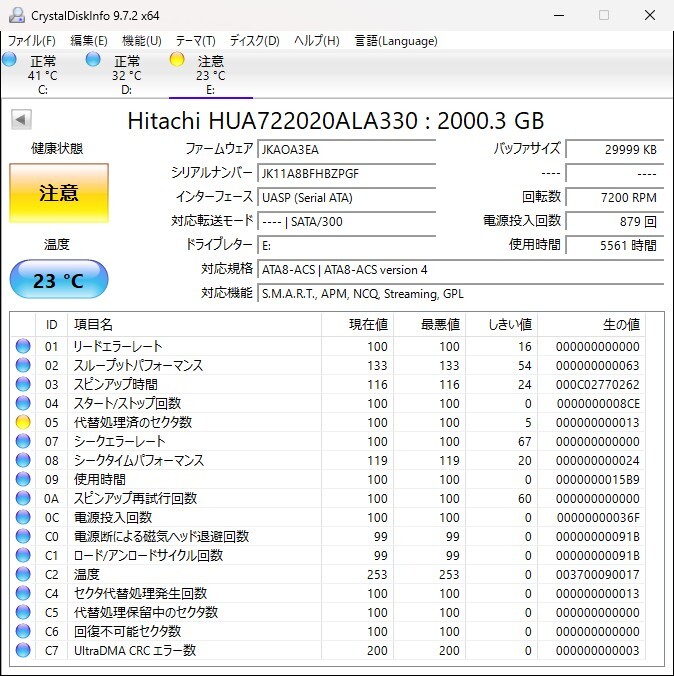
Task: Click power-on count field 879 回
Action: point(614,222)
